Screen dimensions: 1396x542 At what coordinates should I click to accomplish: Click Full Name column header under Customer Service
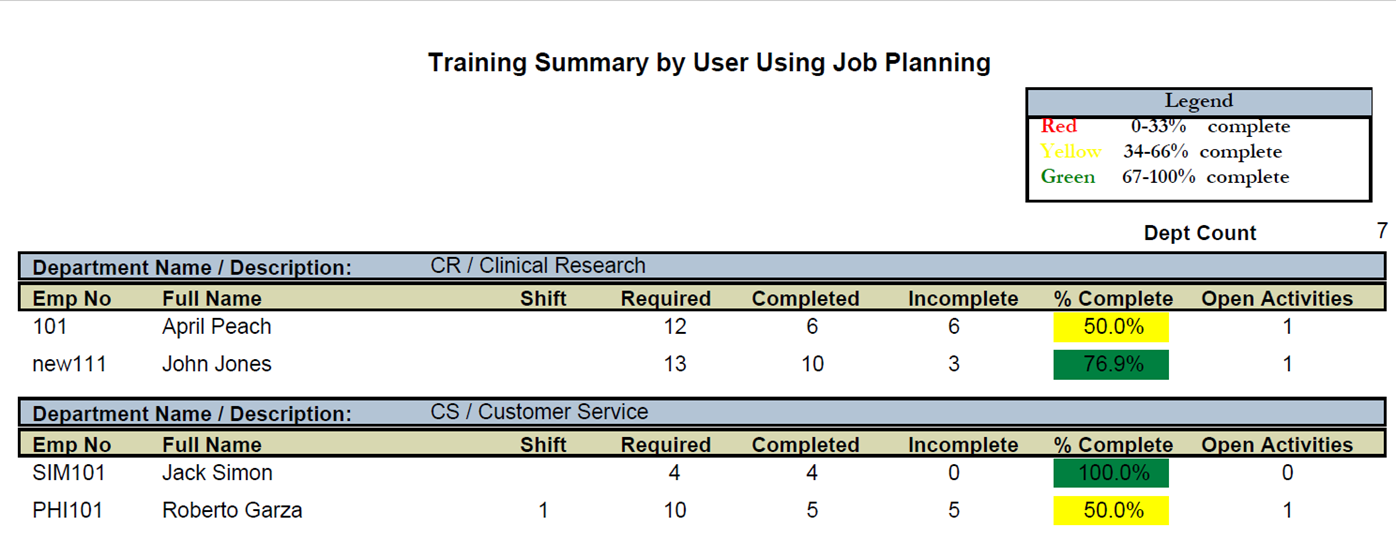tap(211, 445)
